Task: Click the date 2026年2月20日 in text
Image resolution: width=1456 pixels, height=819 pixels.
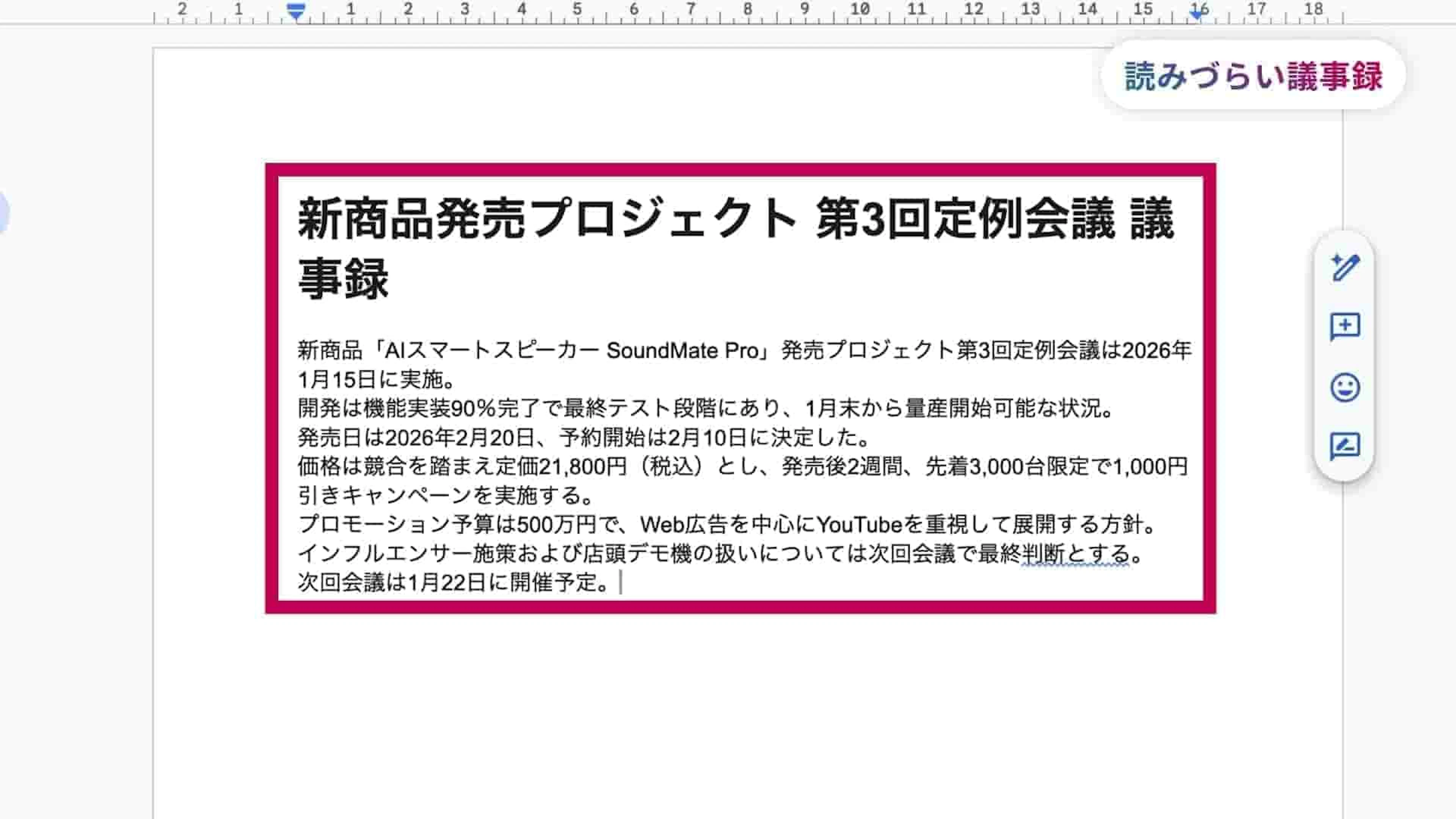Action: 460,438
